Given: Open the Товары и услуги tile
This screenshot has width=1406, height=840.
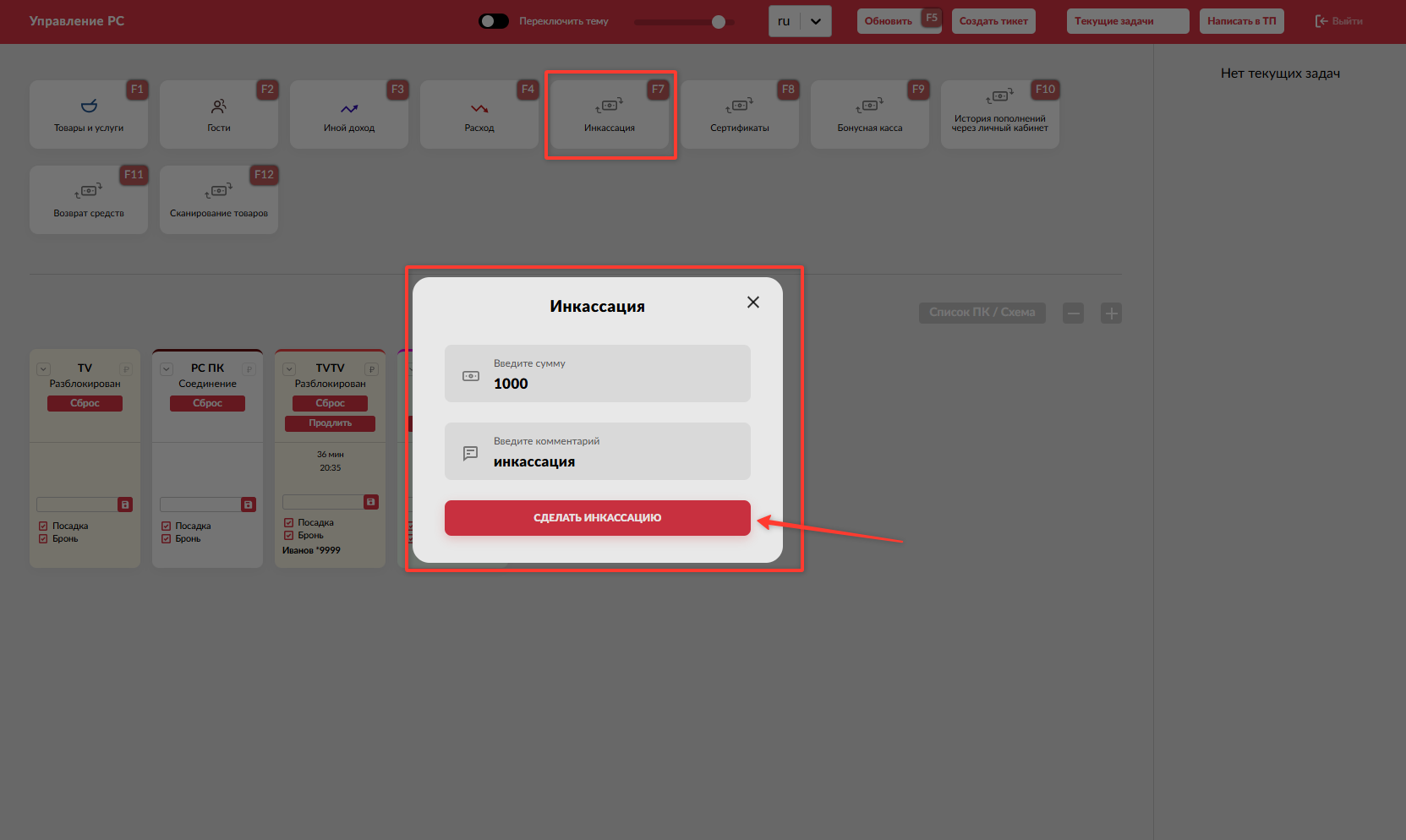Looking at the screenshot, I should click(89, 115).
